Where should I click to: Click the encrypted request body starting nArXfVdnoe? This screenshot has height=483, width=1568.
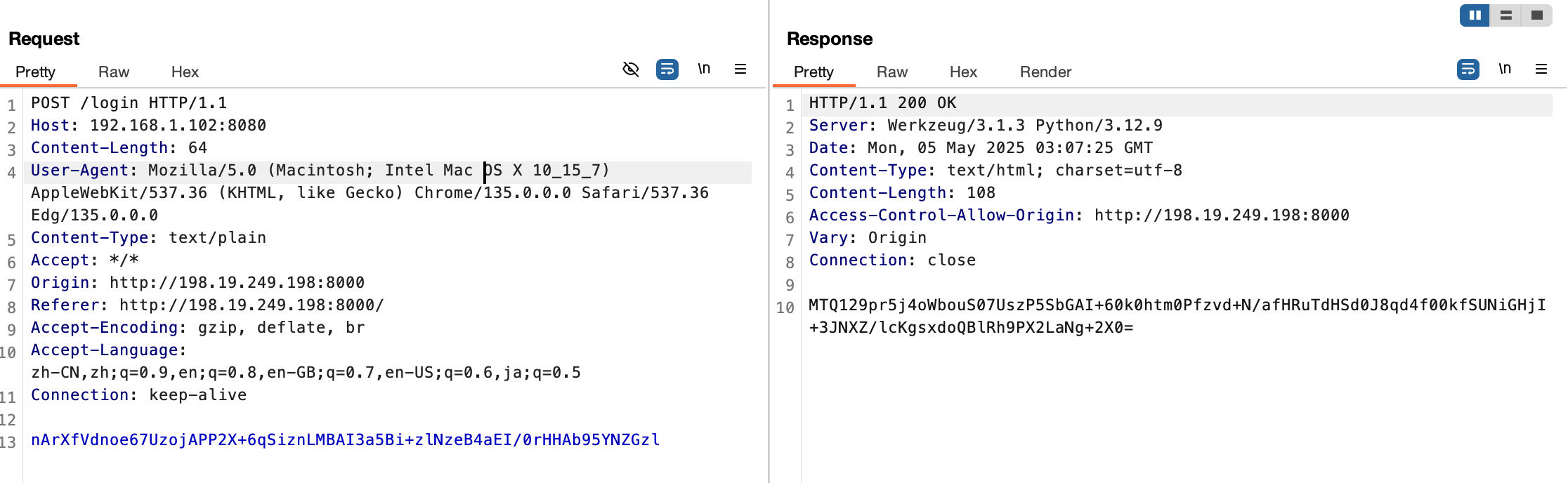pyautogui.click(x=346, y=440)
